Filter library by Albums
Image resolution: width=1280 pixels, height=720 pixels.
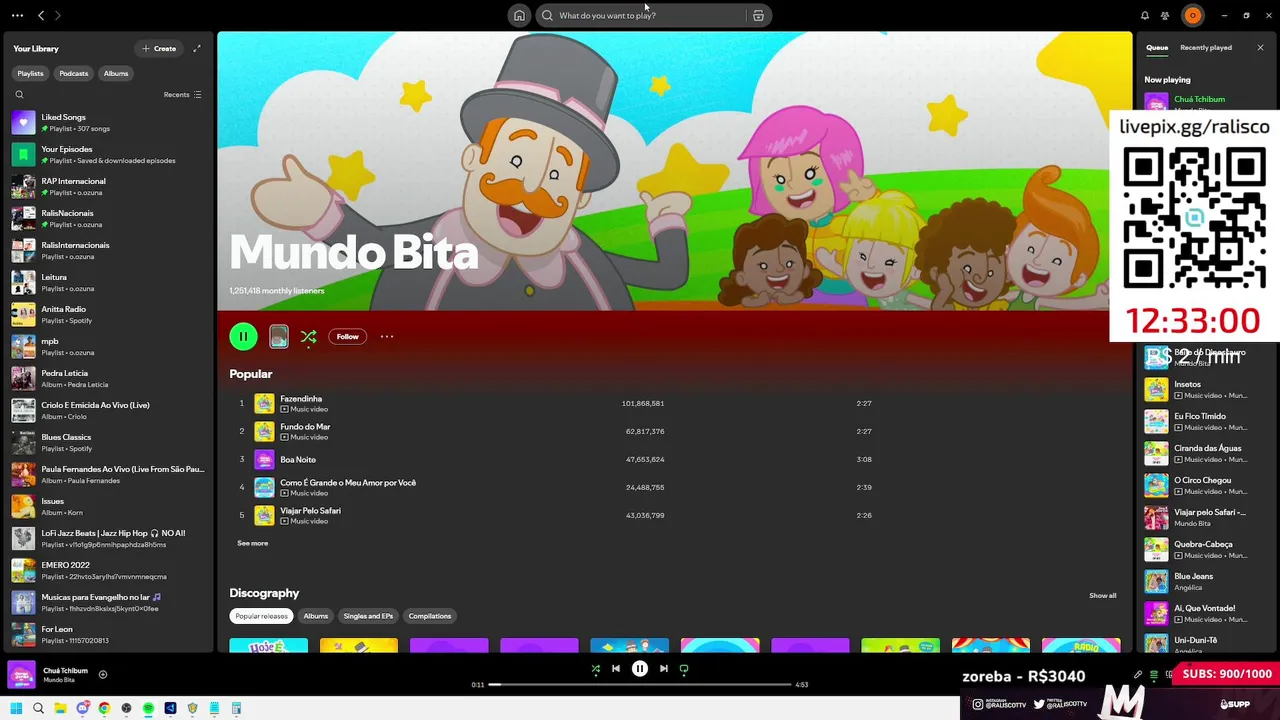click(116, 73)
